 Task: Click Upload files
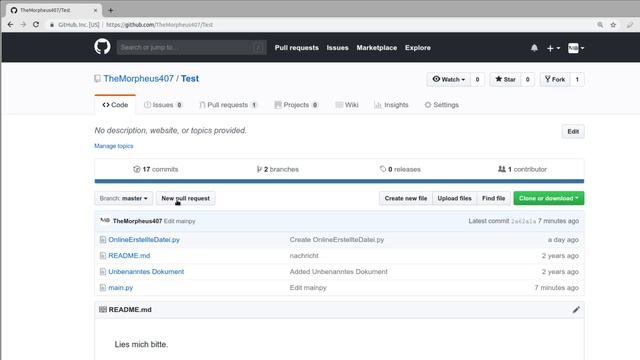click(454, 198)
